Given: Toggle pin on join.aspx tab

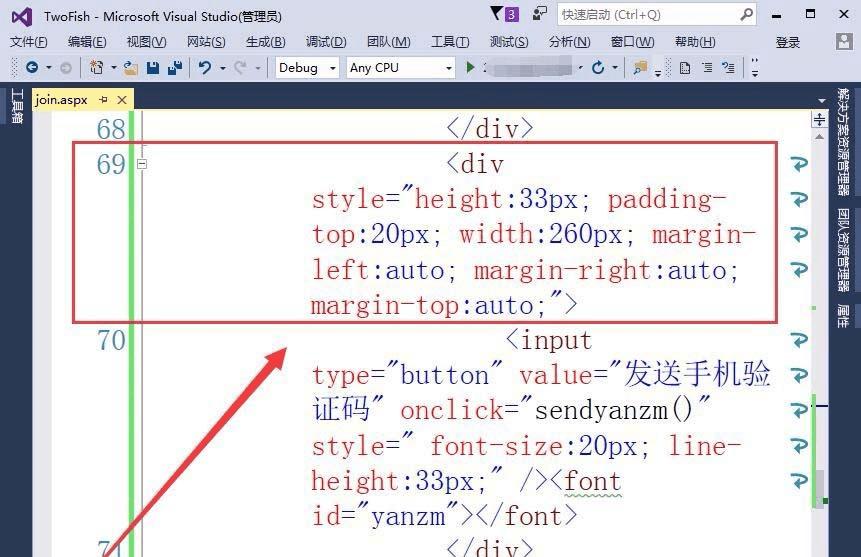Looking at the screenshot, I should coord(103,99).
